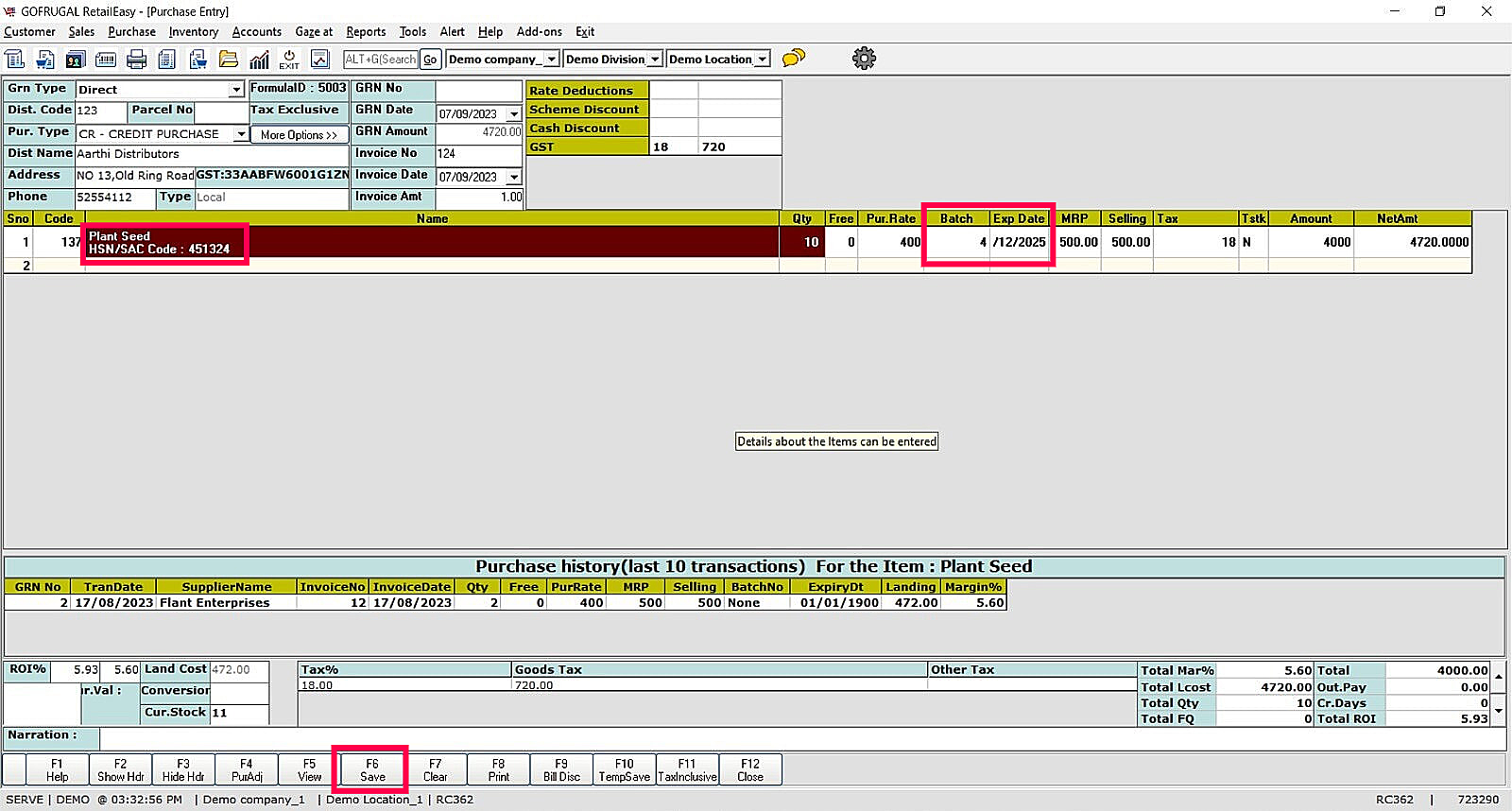Open the Invoice Date calendar dropdown
The width and height of the screenshot is (1512, 811).
point(514,177)
